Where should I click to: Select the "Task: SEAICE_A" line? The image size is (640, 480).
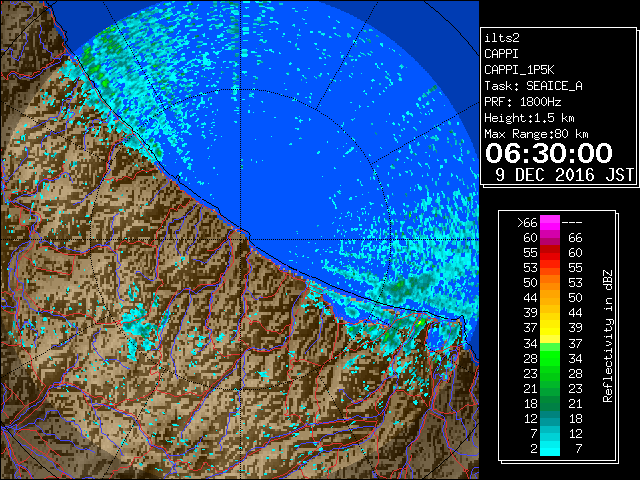(x=533, y=86)
